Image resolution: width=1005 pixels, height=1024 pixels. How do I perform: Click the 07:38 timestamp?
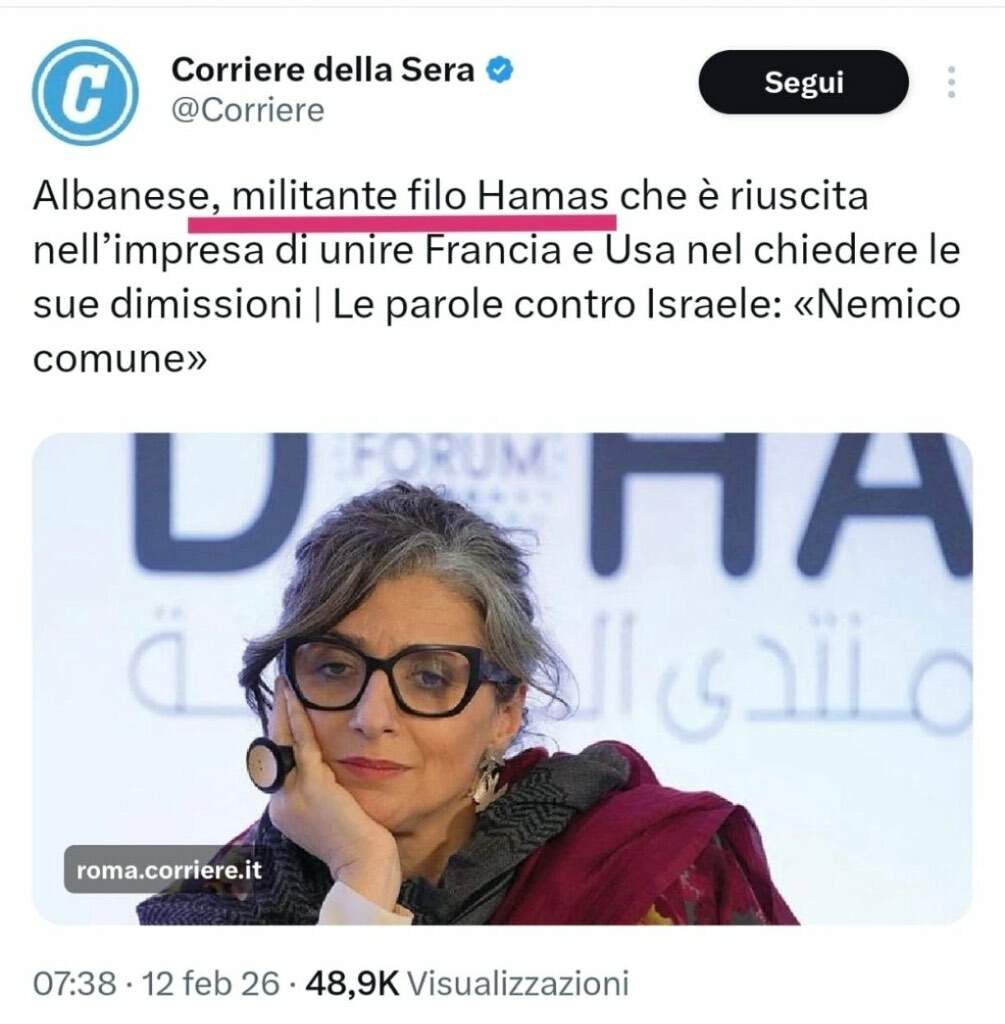click(x=74, y=984)
